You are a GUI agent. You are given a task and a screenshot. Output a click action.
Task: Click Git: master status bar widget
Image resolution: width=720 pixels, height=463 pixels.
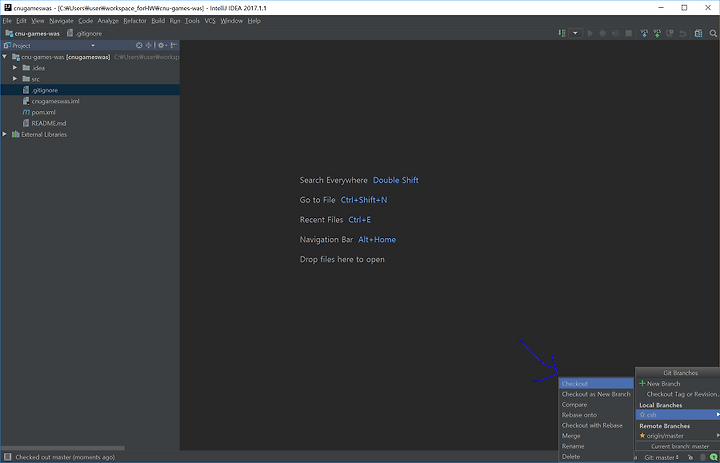point(661,457)
